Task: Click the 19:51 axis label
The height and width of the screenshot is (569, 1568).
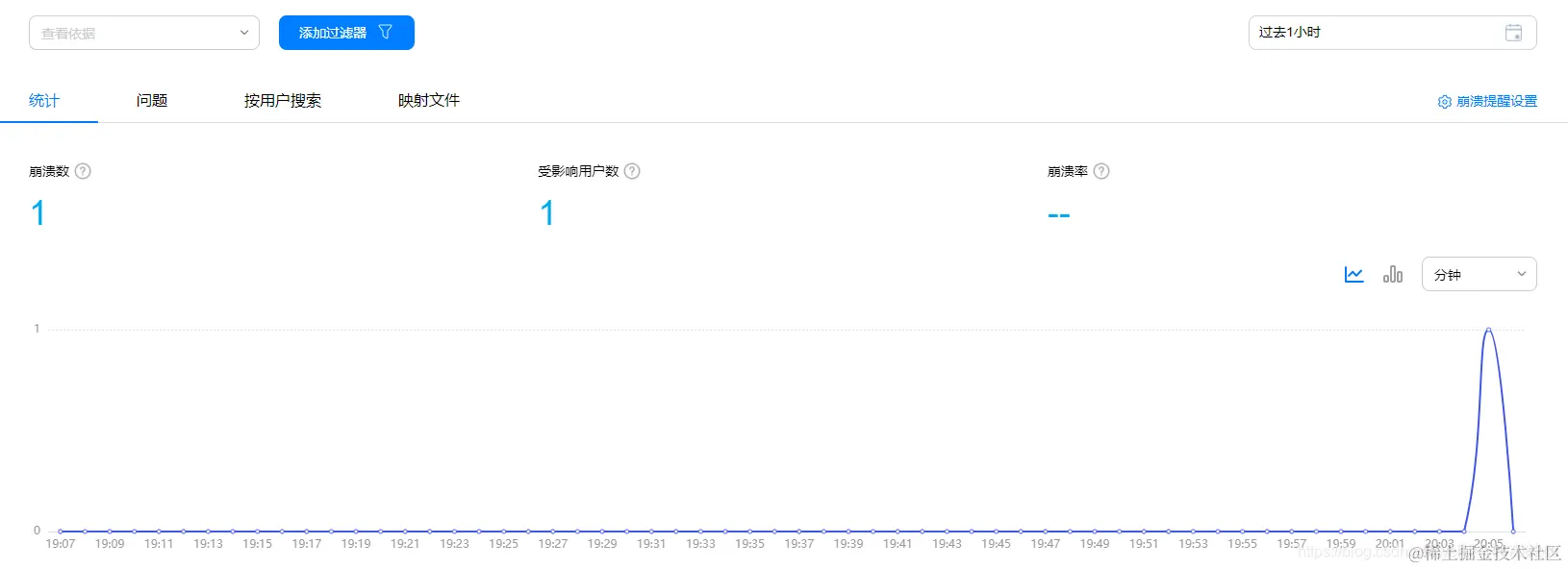Action: click(x=1144, y=544)
